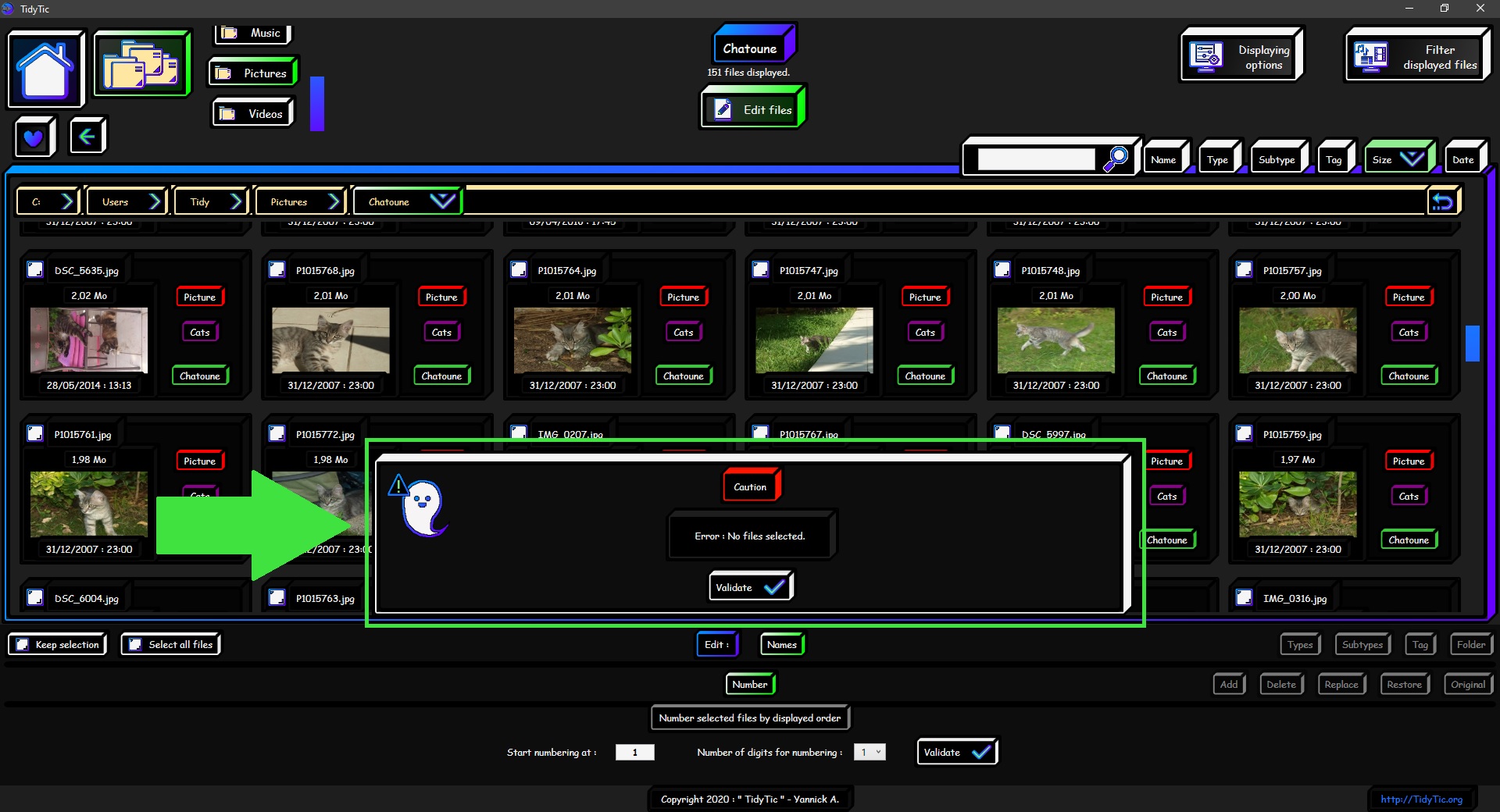Click the Original button
Image resolution: width=1500 pixels, height=812 pixels.
(x=1468, y=684)
